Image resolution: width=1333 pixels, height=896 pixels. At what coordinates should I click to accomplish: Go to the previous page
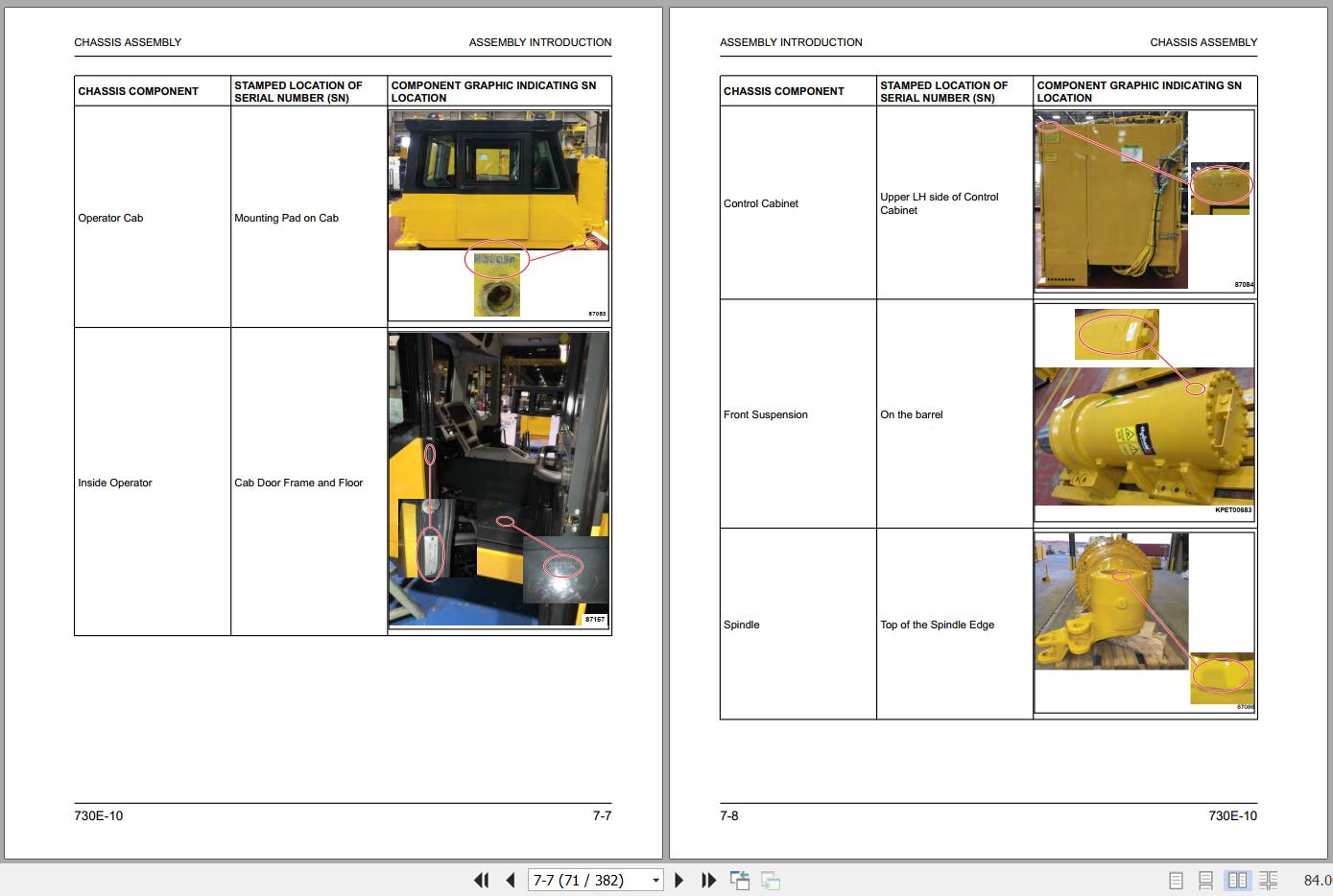pyautogui.click(x=510, y=880)
